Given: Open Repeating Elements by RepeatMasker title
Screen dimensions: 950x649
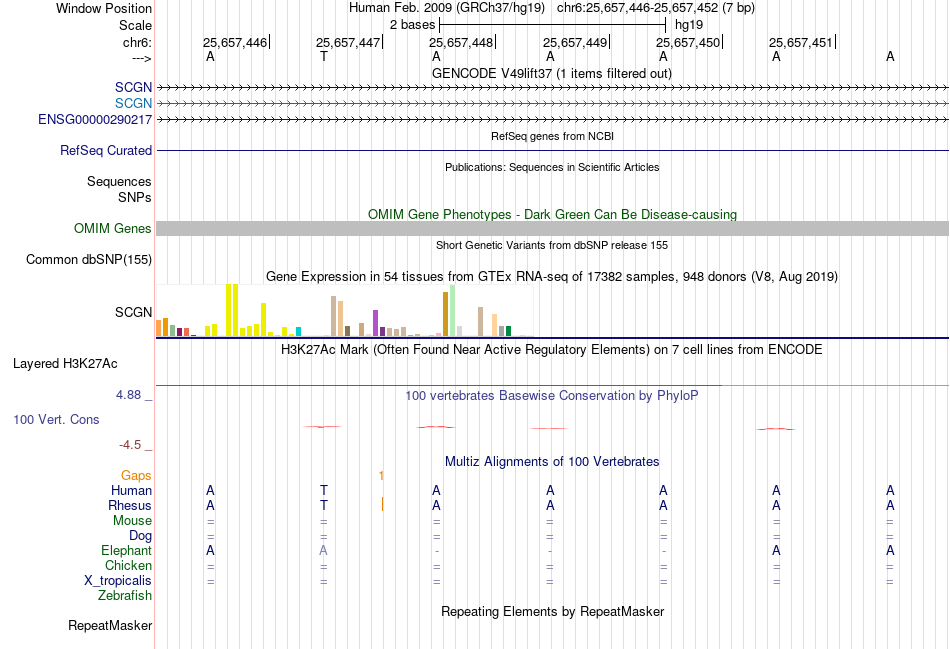Looking at the screenshot, I should coord(552,611).
